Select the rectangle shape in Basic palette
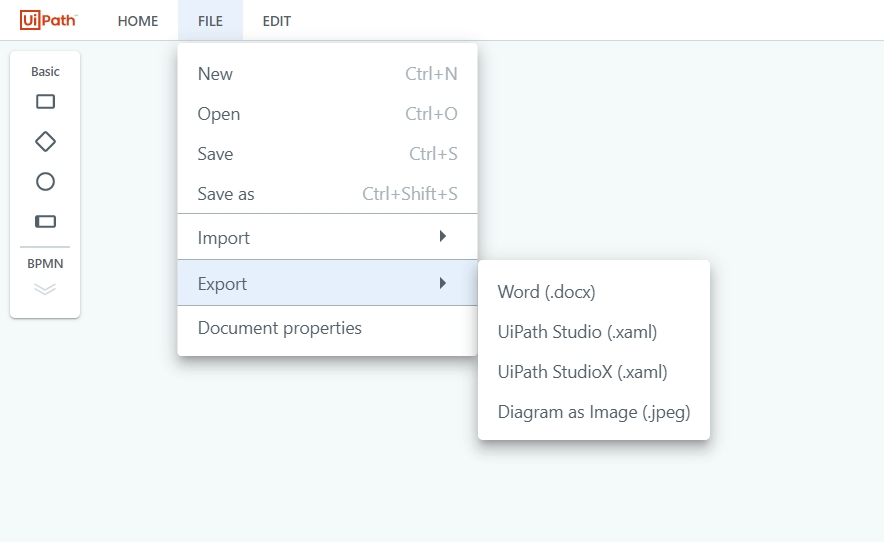884x542 pixels. click(45, 102)
